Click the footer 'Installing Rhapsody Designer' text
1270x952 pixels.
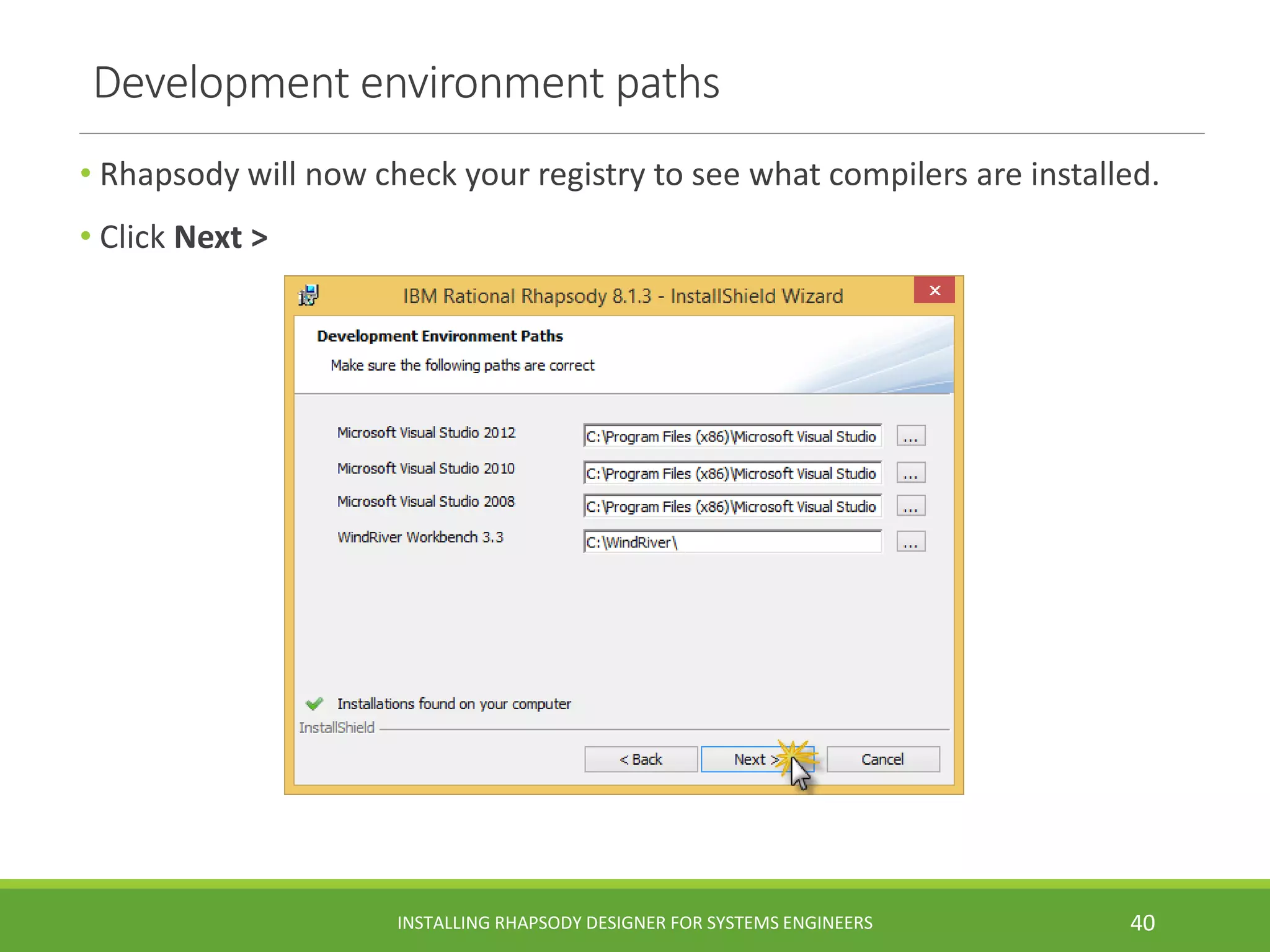click(x=634, y=923)
